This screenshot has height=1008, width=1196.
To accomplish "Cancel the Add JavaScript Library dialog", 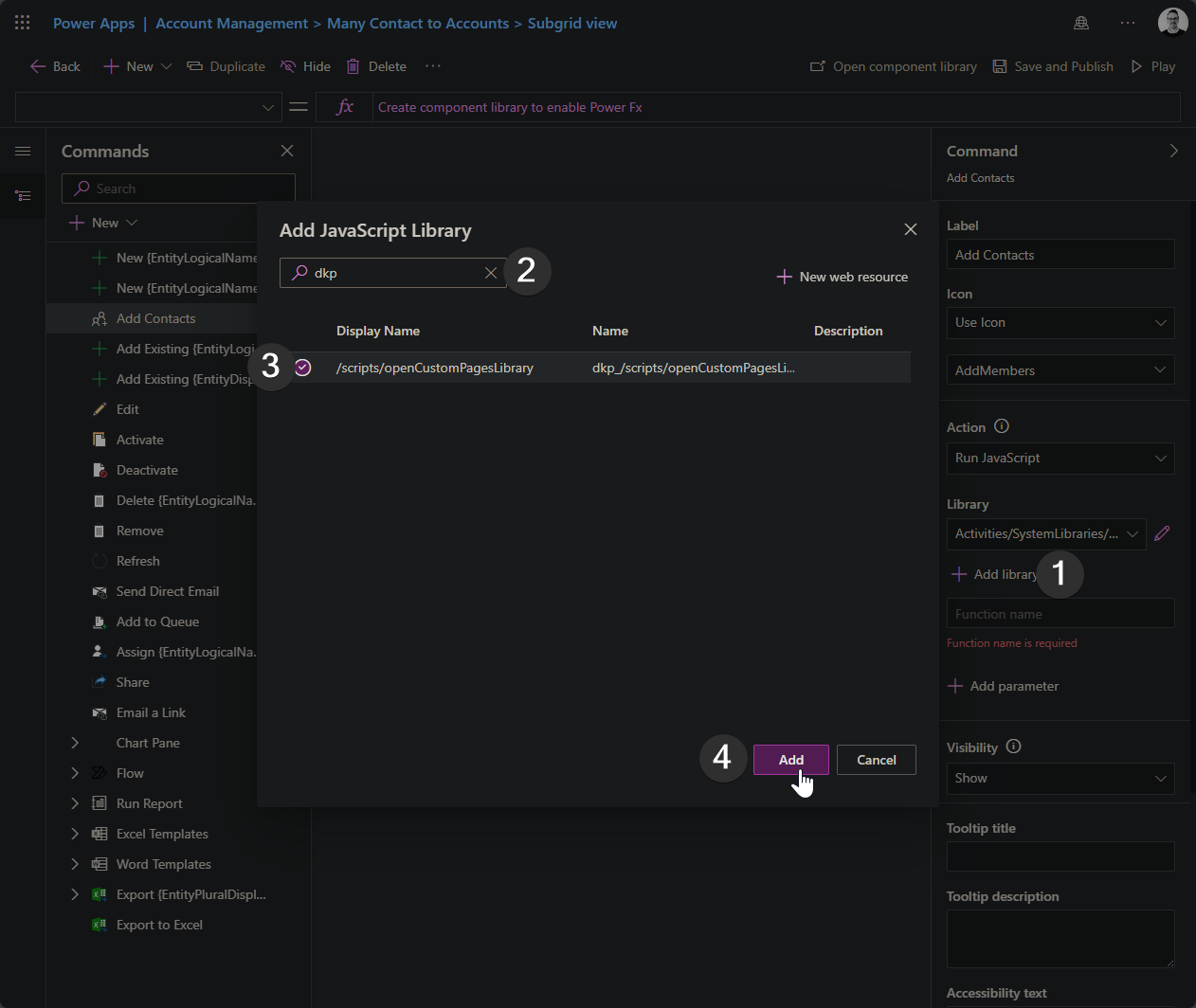I will [877, 760].
